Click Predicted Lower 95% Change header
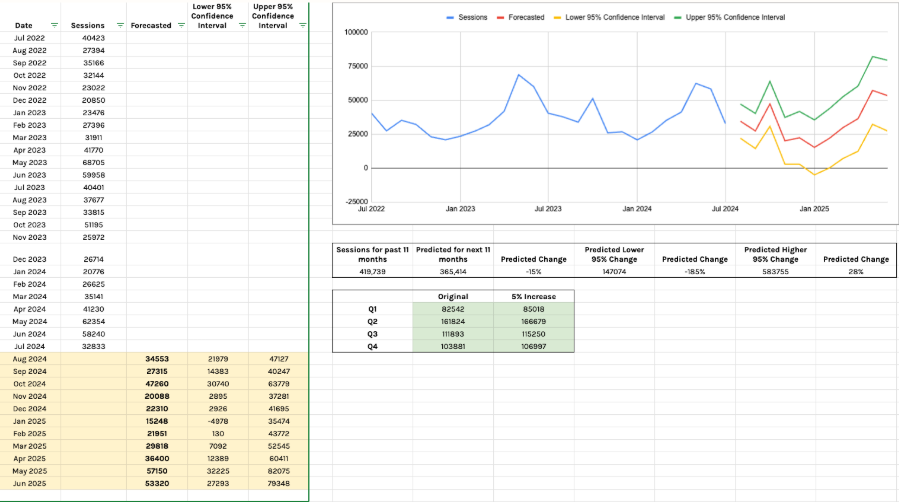 tap(614, 254)
